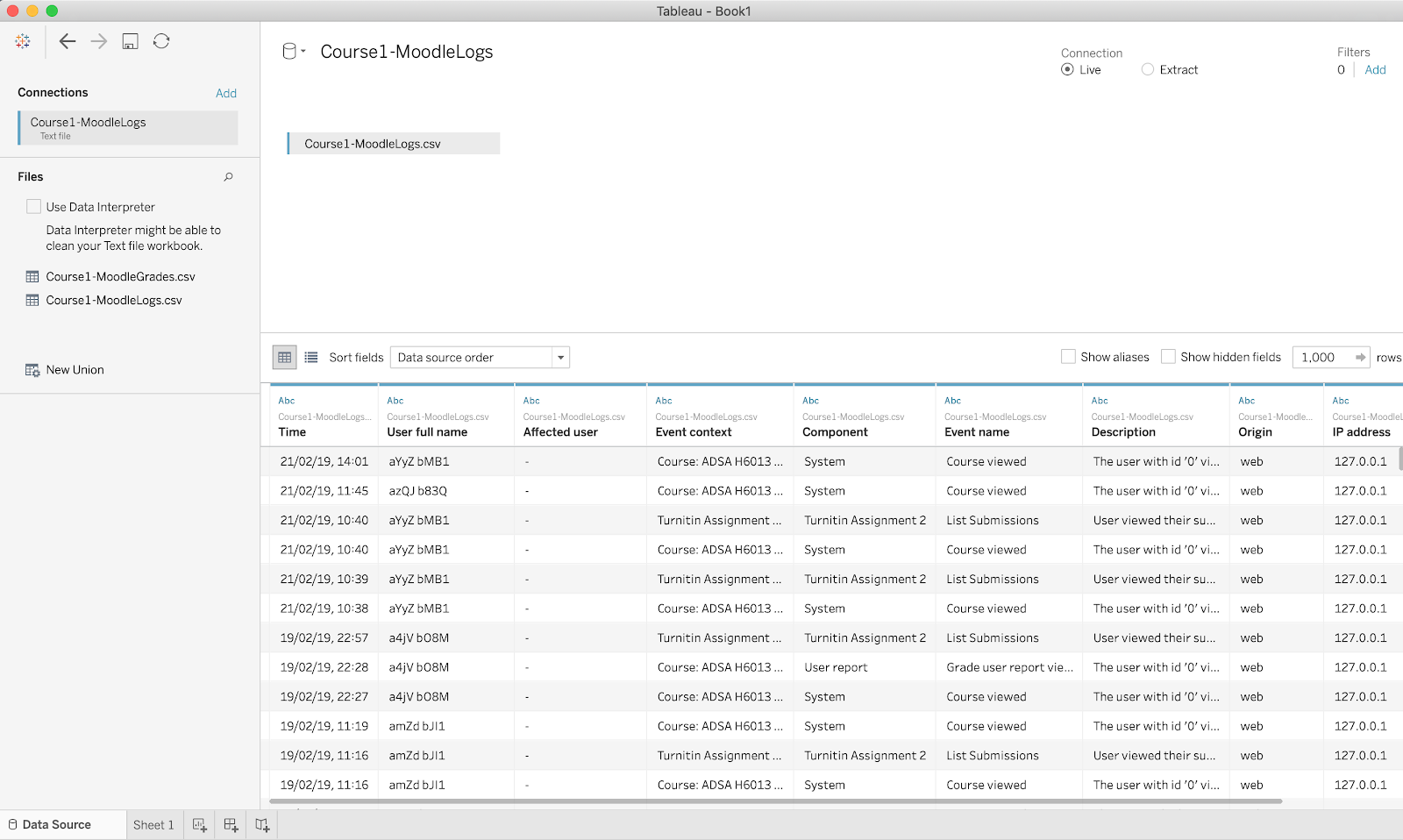Switch to Sheet 1 tab

click(153, 825)
